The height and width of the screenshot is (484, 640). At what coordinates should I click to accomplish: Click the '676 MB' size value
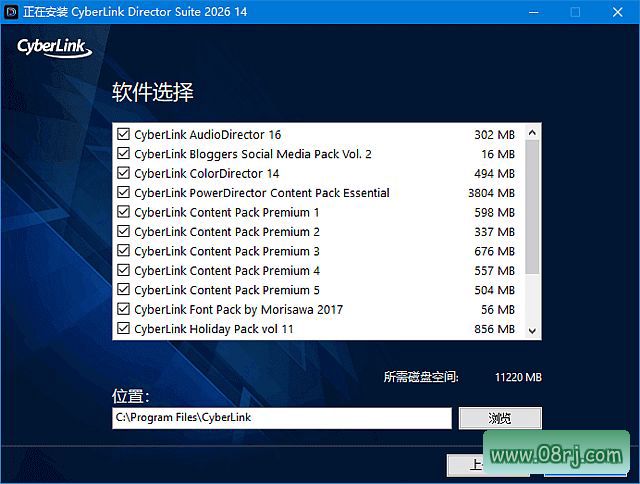(x=494, y=251)
